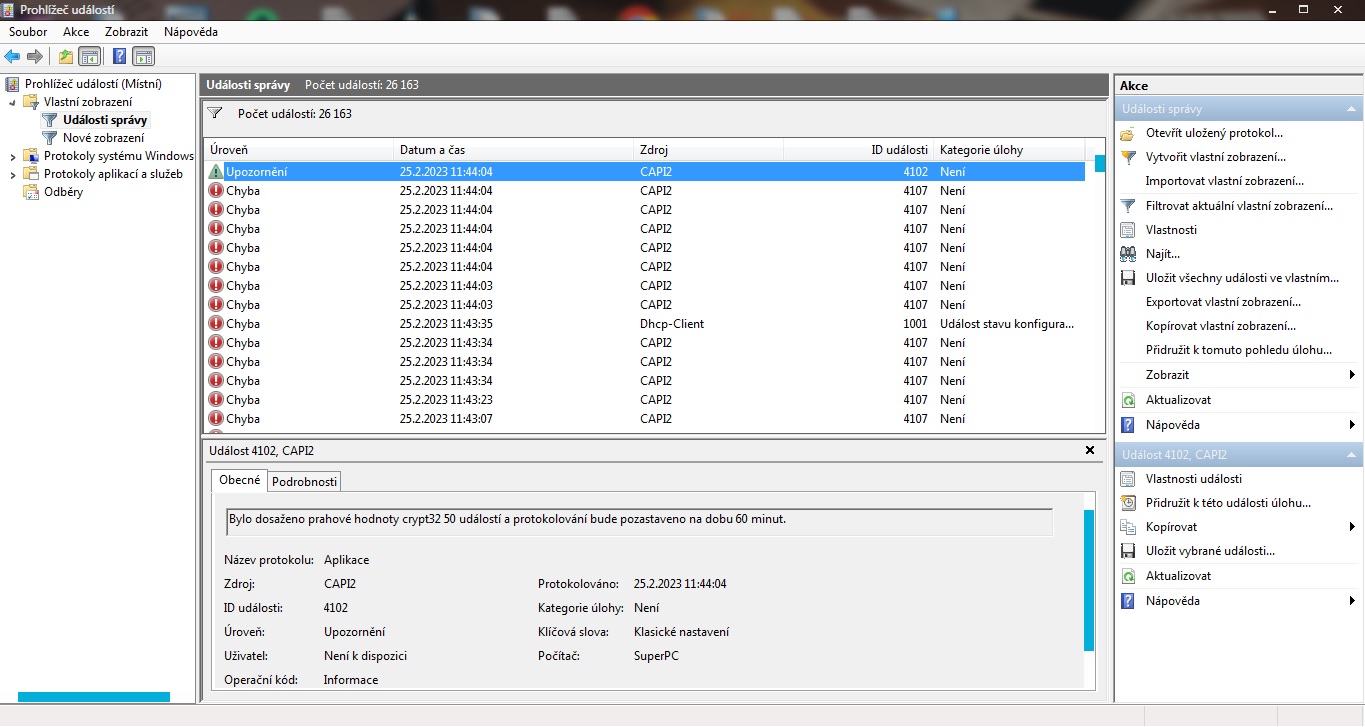
Task: Click the event description text box
Action: pyautogui.click(x=640, y=521)
